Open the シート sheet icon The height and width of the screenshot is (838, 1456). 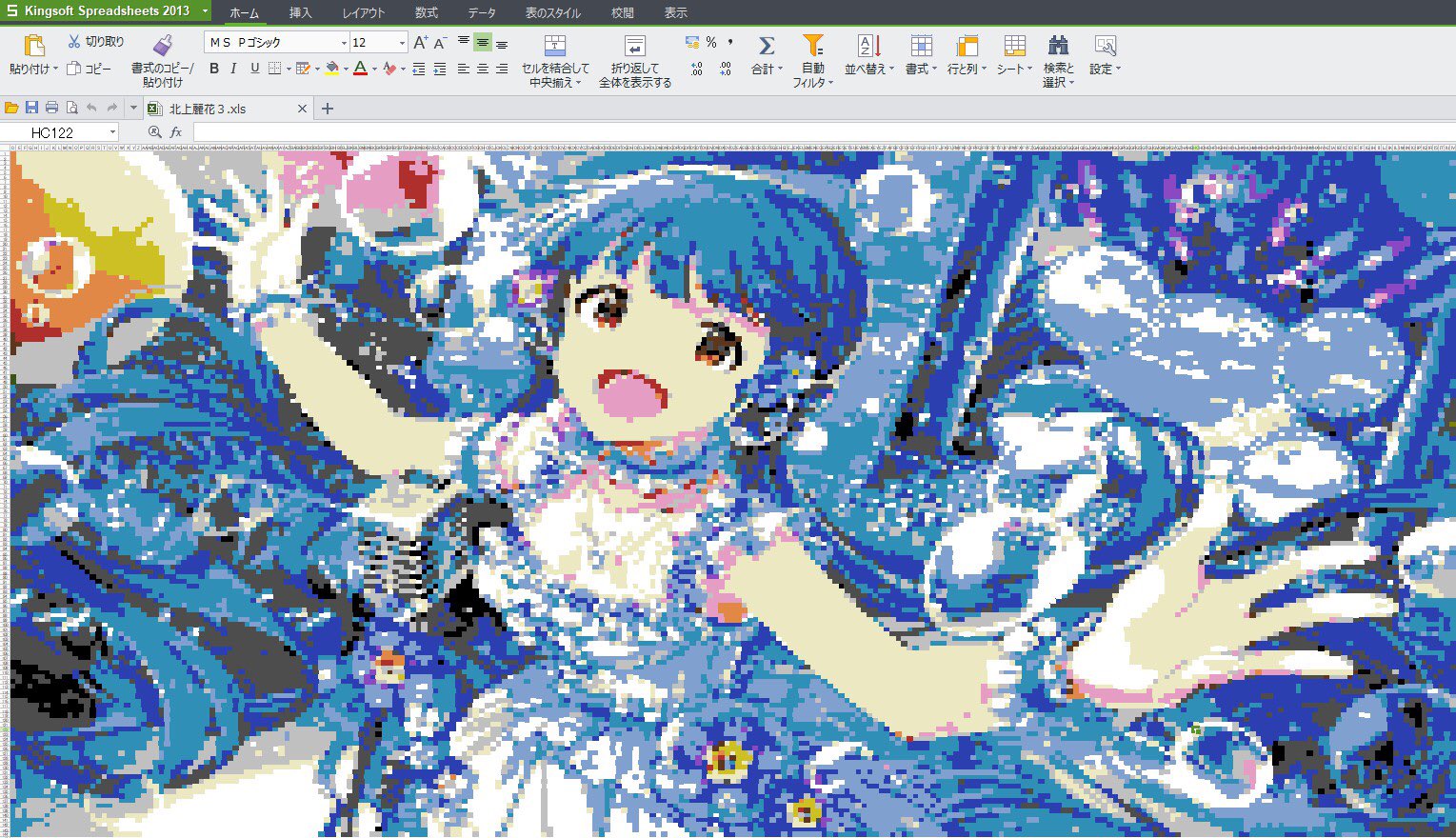coord(1015,46)
